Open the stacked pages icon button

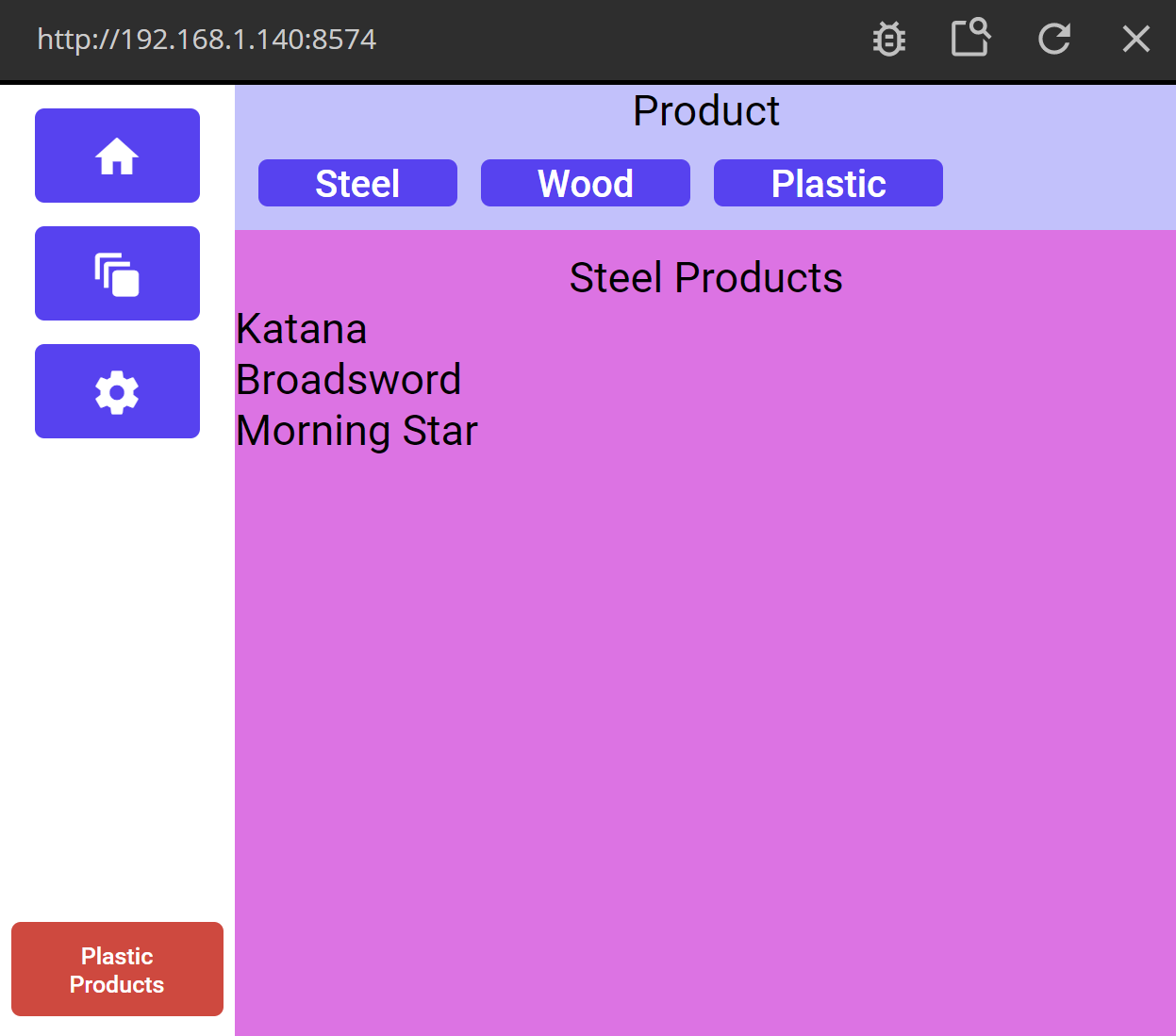(x=117, y=273)
